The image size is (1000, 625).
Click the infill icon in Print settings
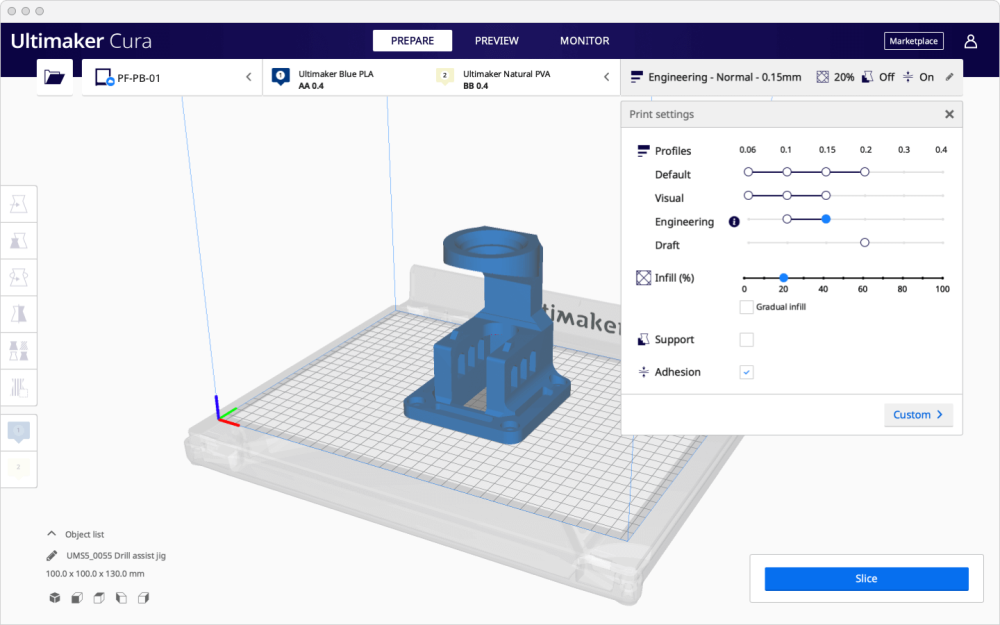[x=643, y=277]
